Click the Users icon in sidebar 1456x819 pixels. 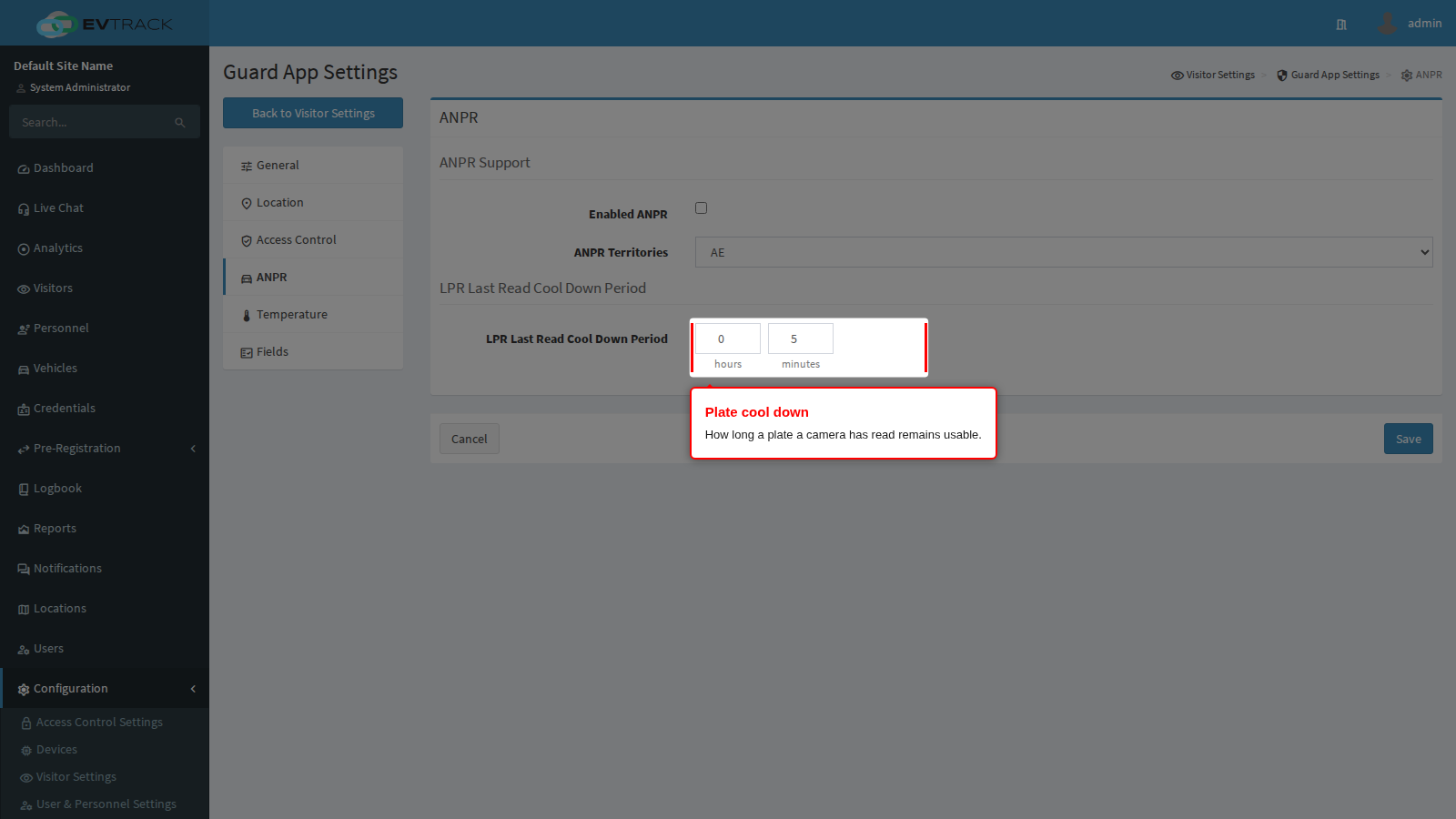[24, 650]
